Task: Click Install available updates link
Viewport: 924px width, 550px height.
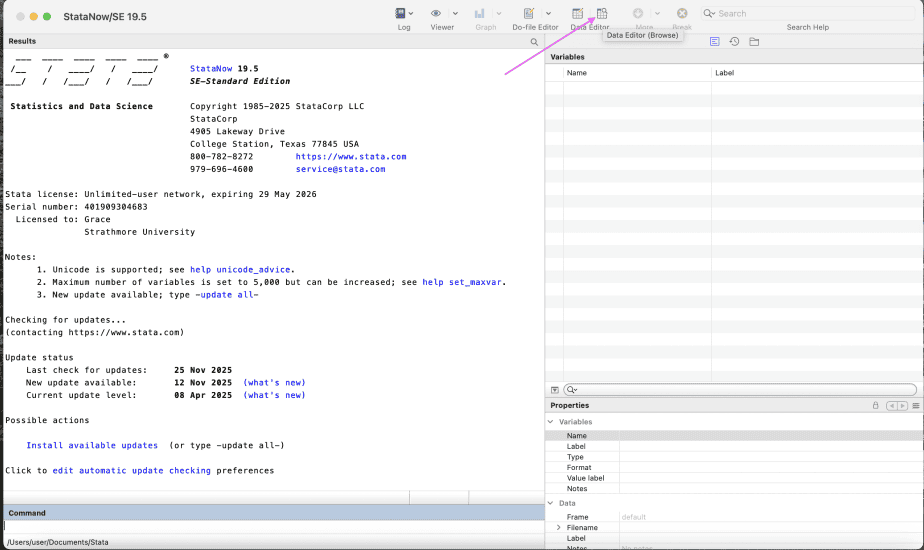Action: tap(92, 446)
